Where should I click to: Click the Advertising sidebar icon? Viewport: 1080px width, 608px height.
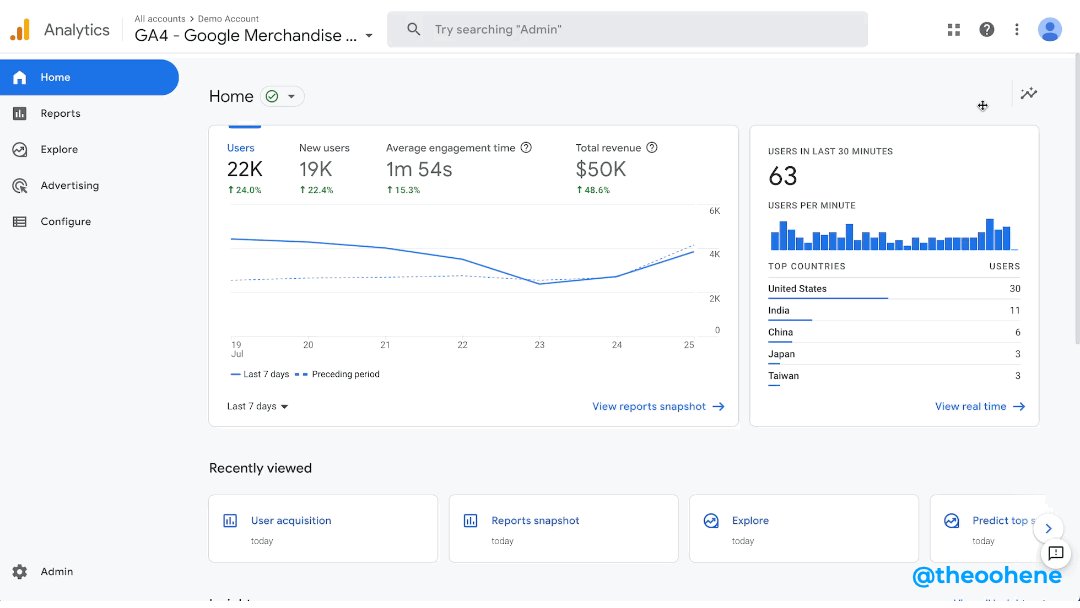pos(20,185)
